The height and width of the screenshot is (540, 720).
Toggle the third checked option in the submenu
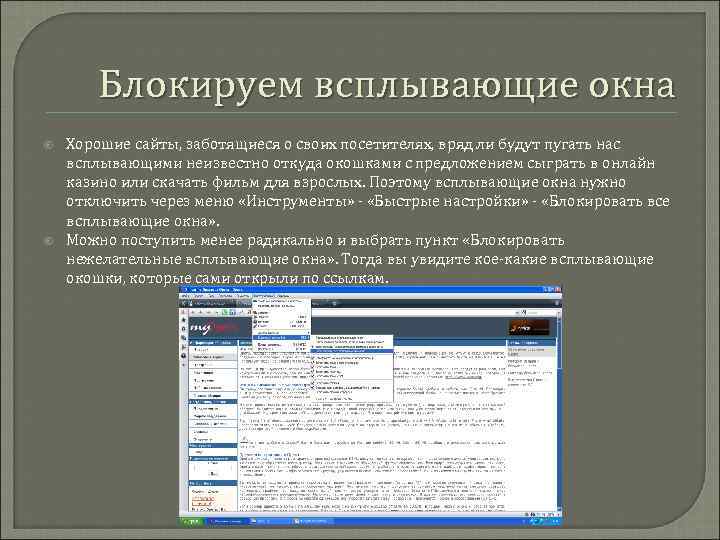tap(352, 367)
